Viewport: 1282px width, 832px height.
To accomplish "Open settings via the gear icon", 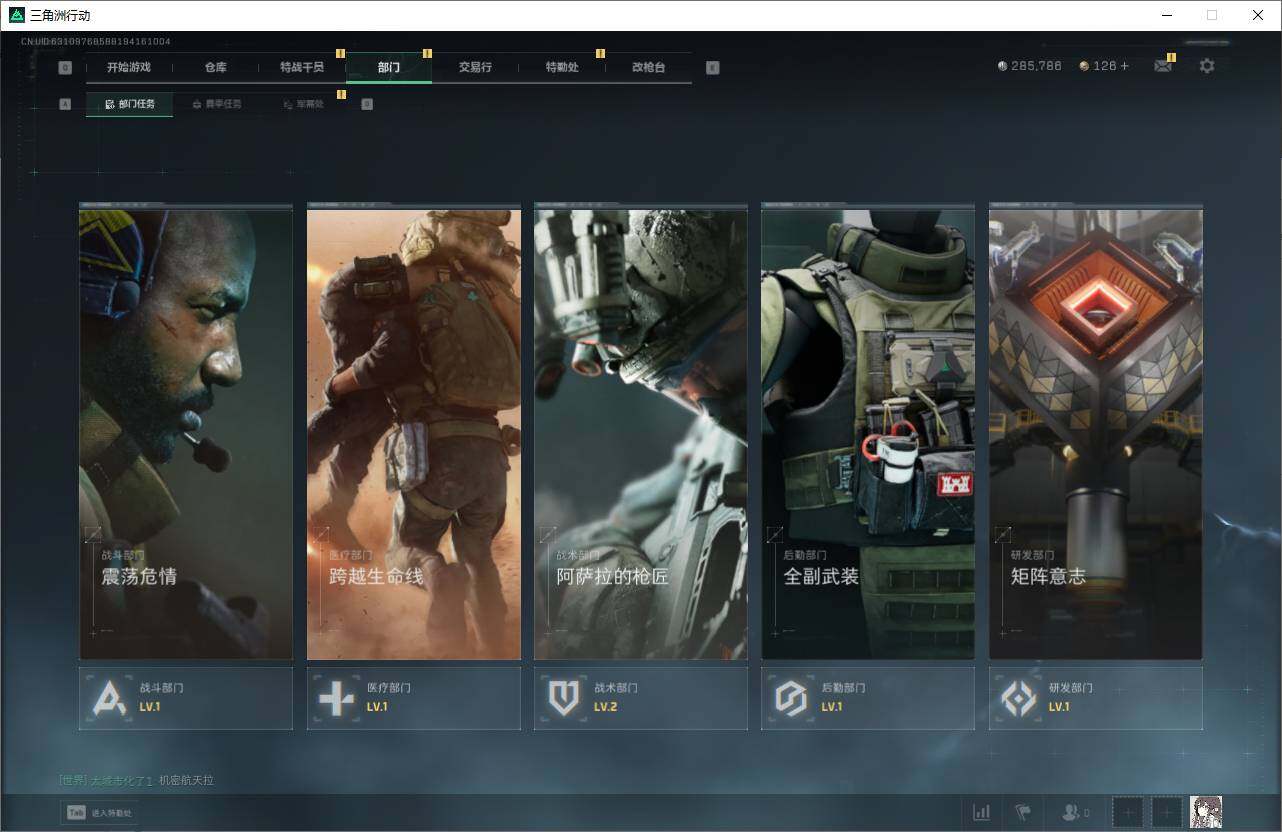I will 1207,66.
